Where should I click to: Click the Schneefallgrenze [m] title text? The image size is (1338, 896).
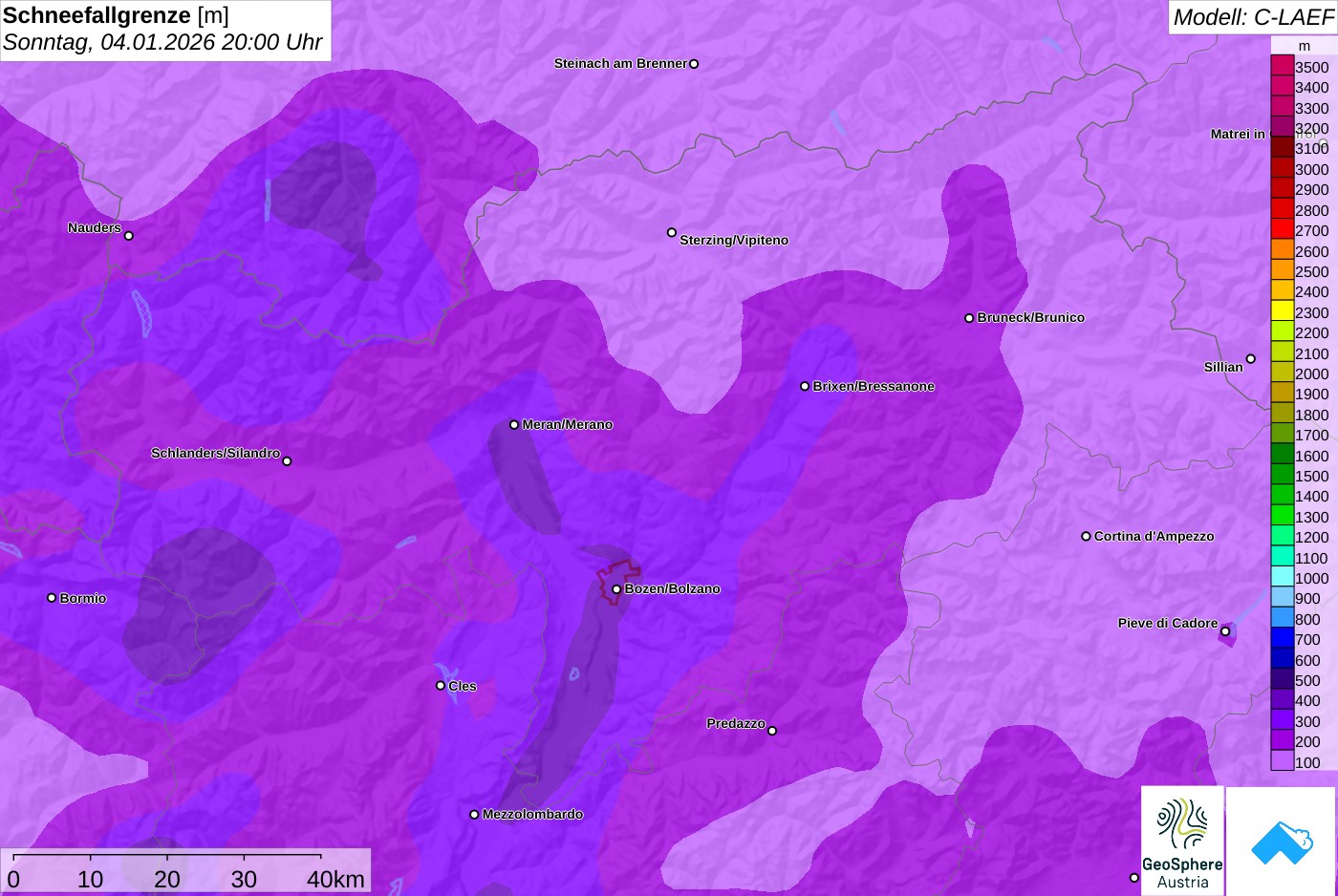tap(116, 15)
